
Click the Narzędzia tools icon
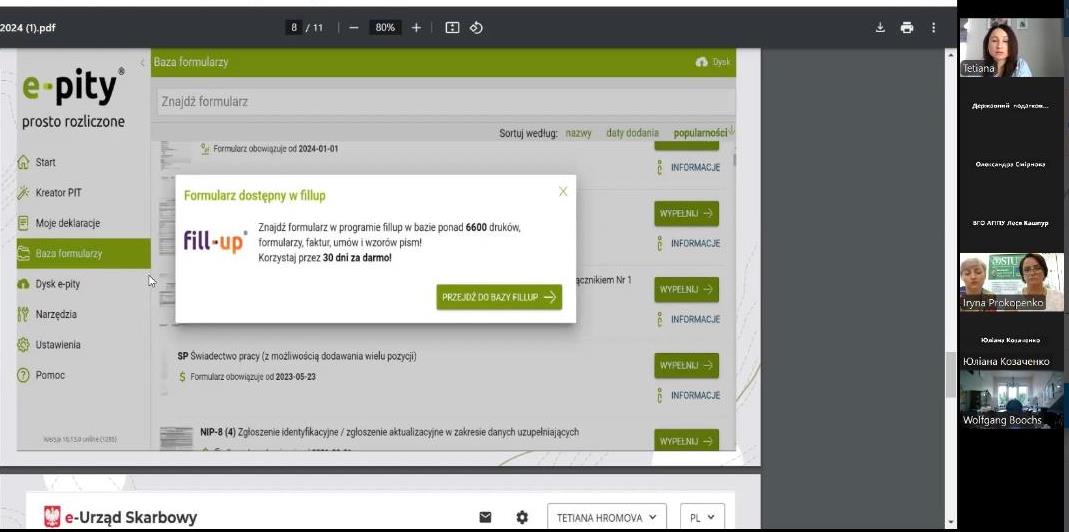(x=23, y=314)
